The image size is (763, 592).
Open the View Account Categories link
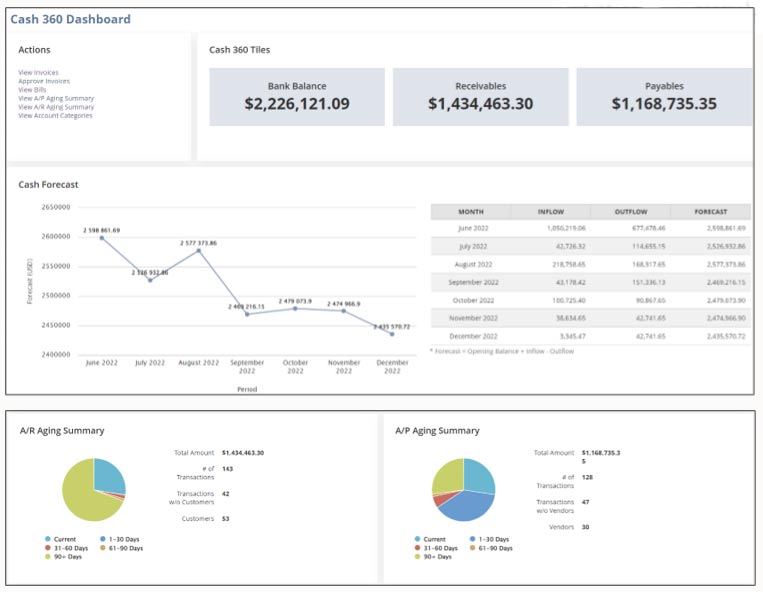55,116
